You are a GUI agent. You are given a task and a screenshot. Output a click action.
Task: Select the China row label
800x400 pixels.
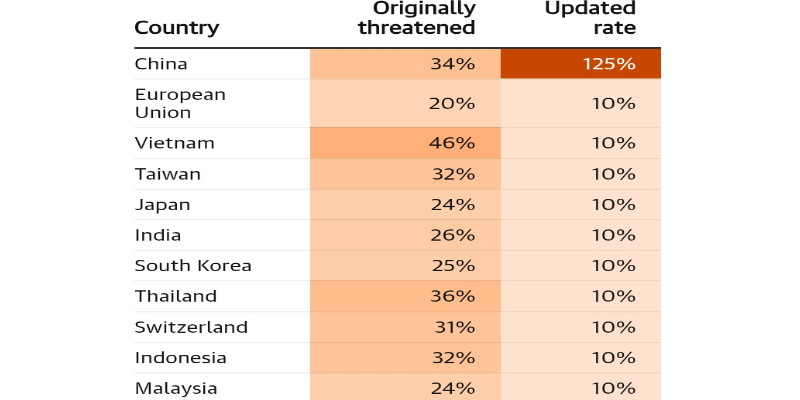pyautogui.click(x=161, y=64)
